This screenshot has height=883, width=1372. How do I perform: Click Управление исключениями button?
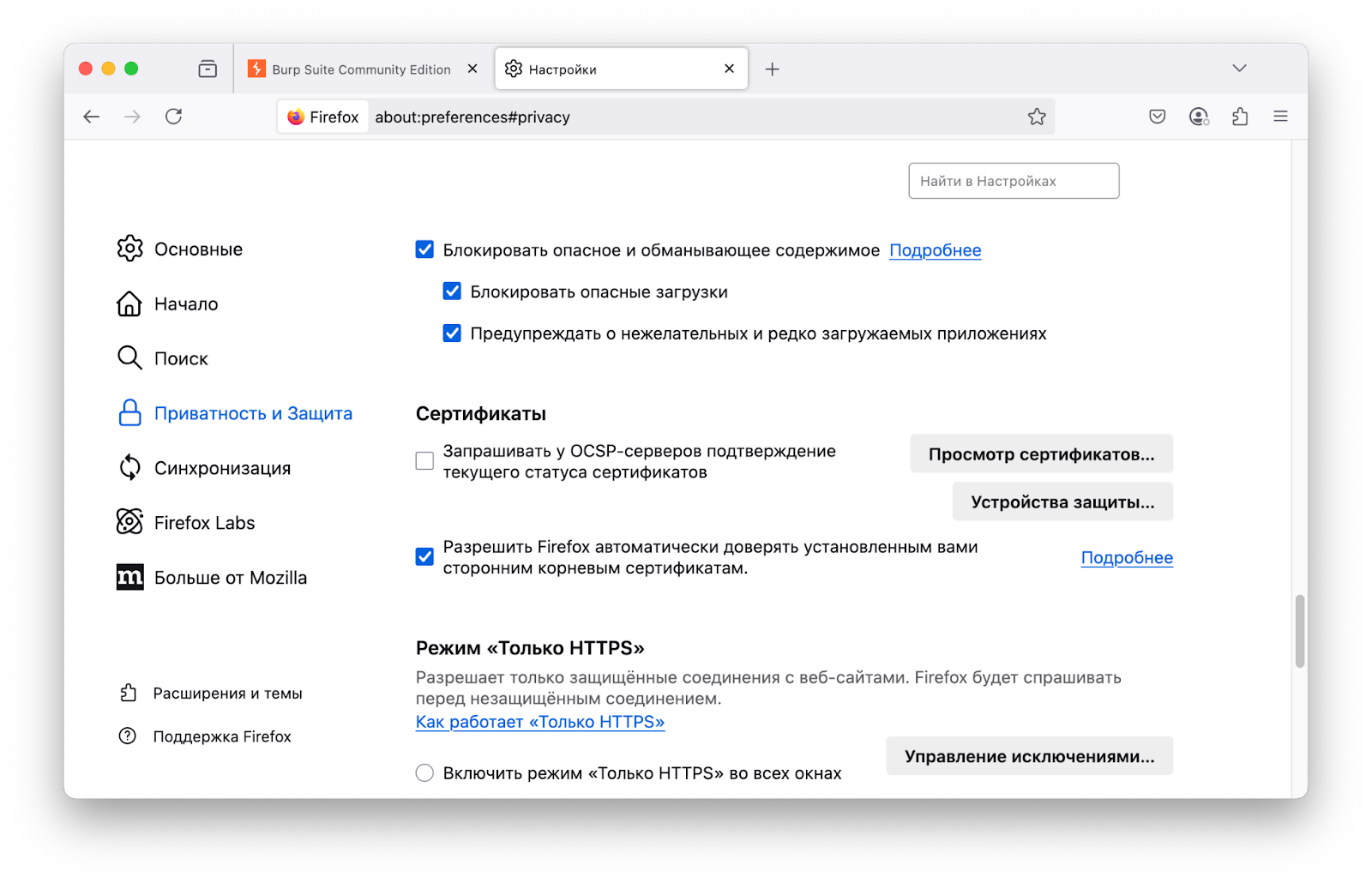point(1029,756)
